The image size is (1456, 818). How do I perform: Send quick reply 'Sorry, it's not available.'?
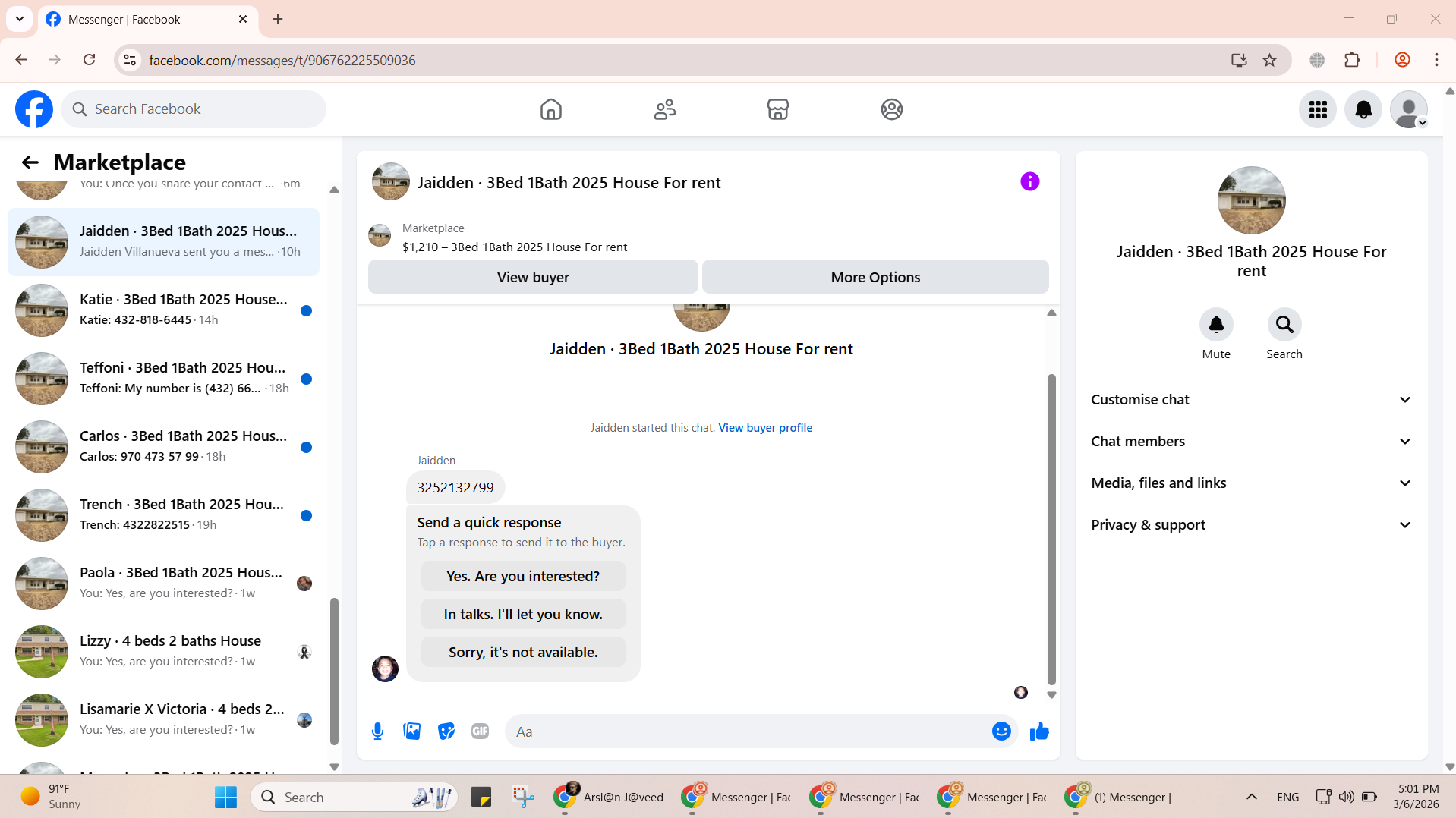(x=523, y=653)
